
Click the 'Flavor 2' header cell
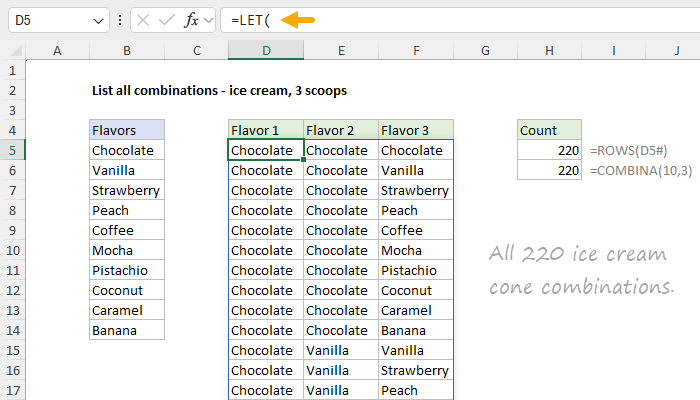point(341,130)
